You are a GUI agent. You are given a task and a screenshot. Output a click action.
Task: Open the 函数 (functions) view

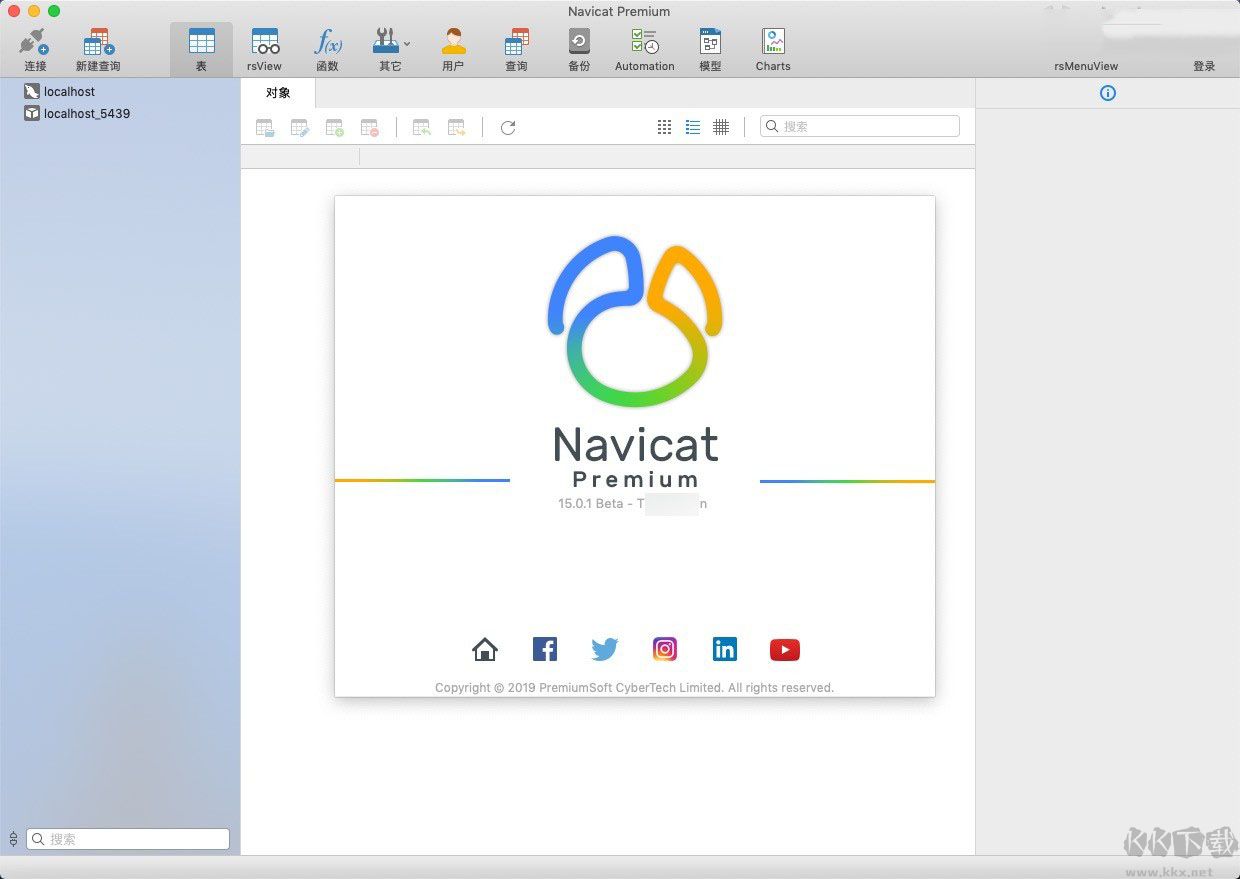[x=328, y=45]
